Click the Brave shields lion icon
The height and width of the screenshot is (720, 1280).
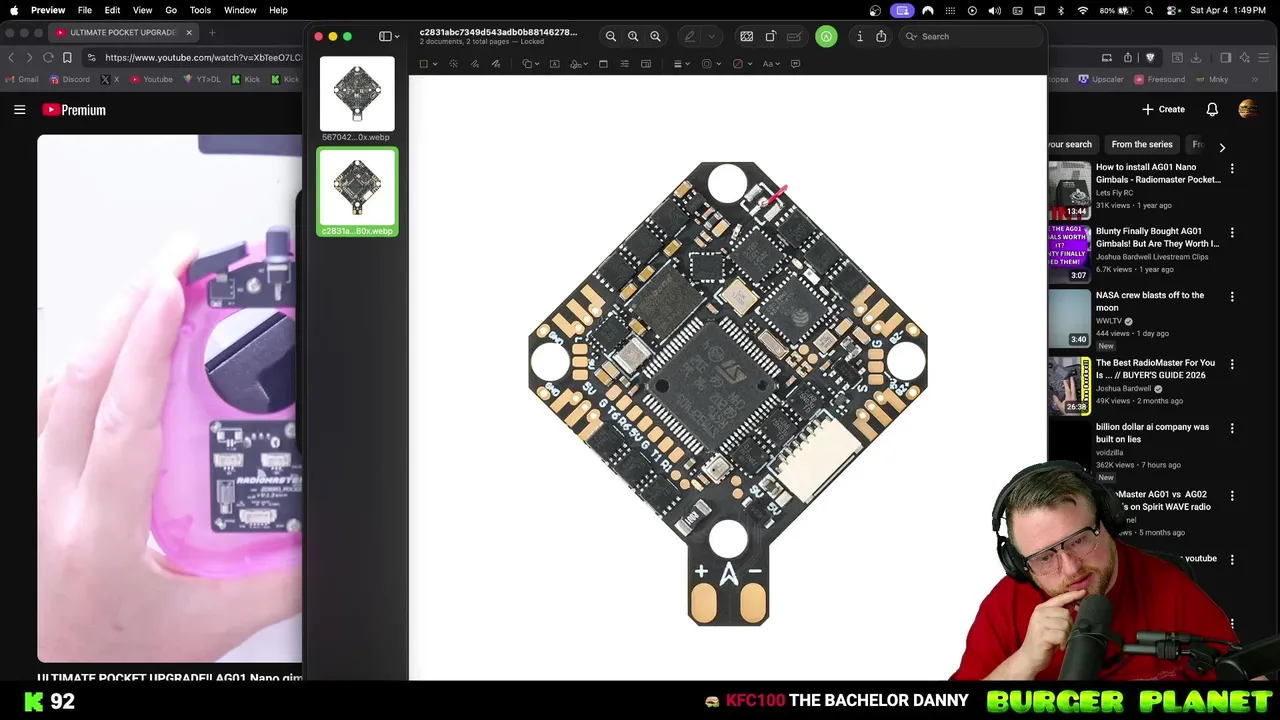pyautogui.click(x=1150, y=57)
